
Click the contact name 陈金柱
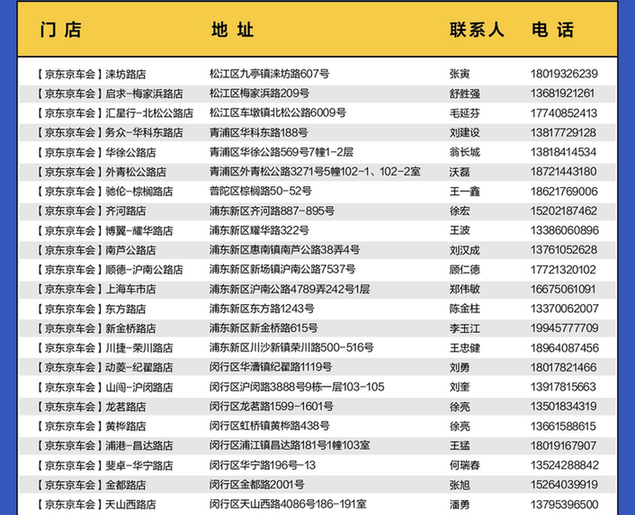click(x=465, y=309)
